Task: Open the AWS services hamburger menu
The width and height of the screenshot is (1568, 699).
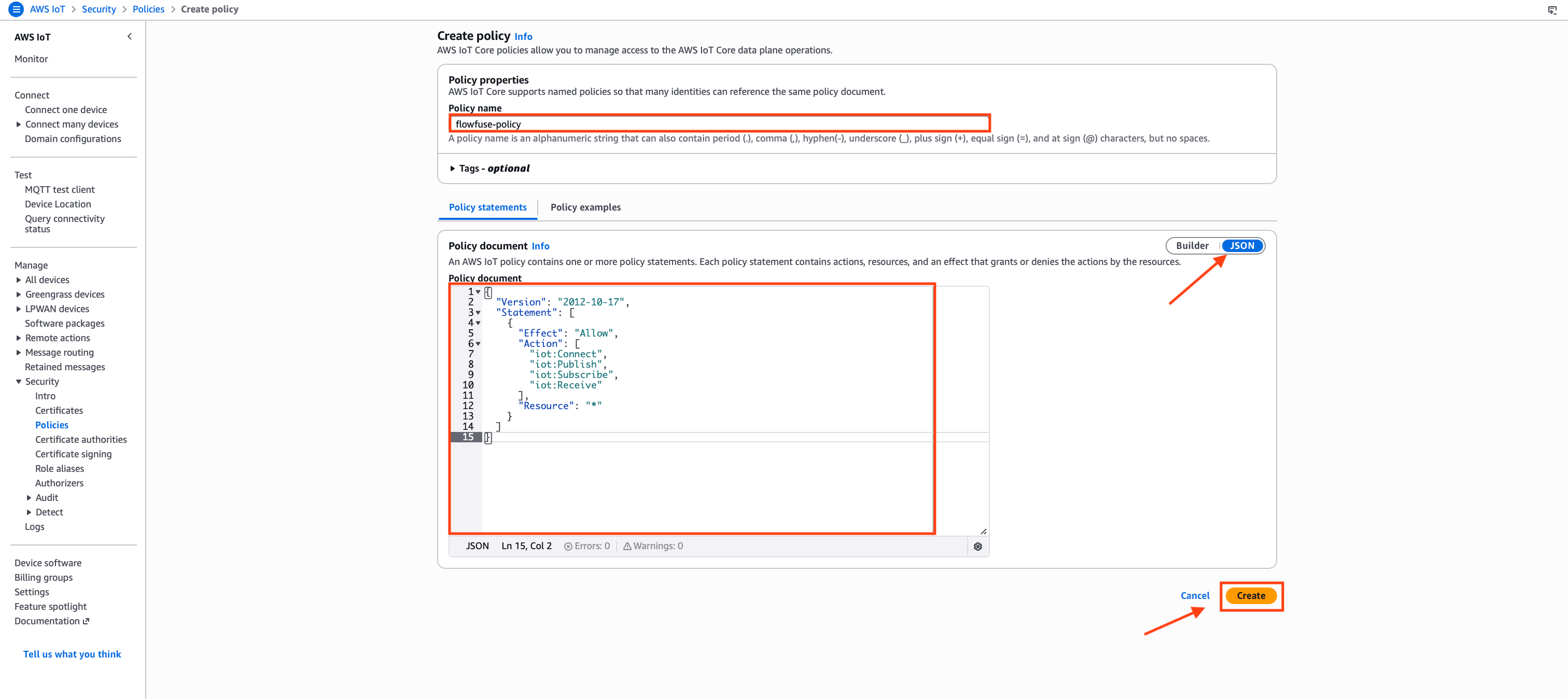Action: tap(16, 9)
